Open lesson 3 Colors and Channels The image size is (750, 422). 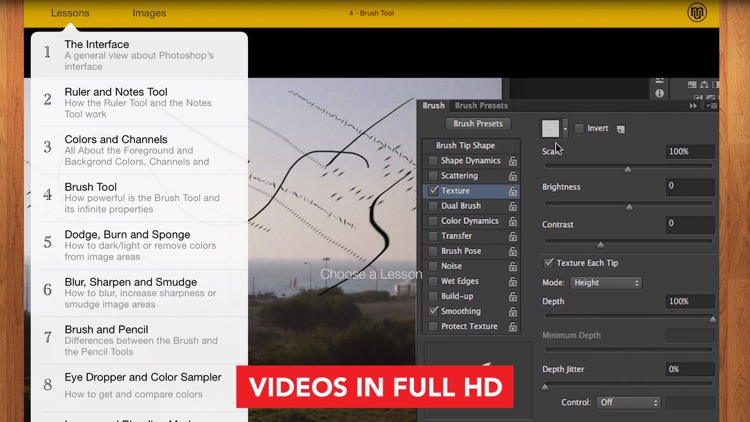tap(139, 150)
